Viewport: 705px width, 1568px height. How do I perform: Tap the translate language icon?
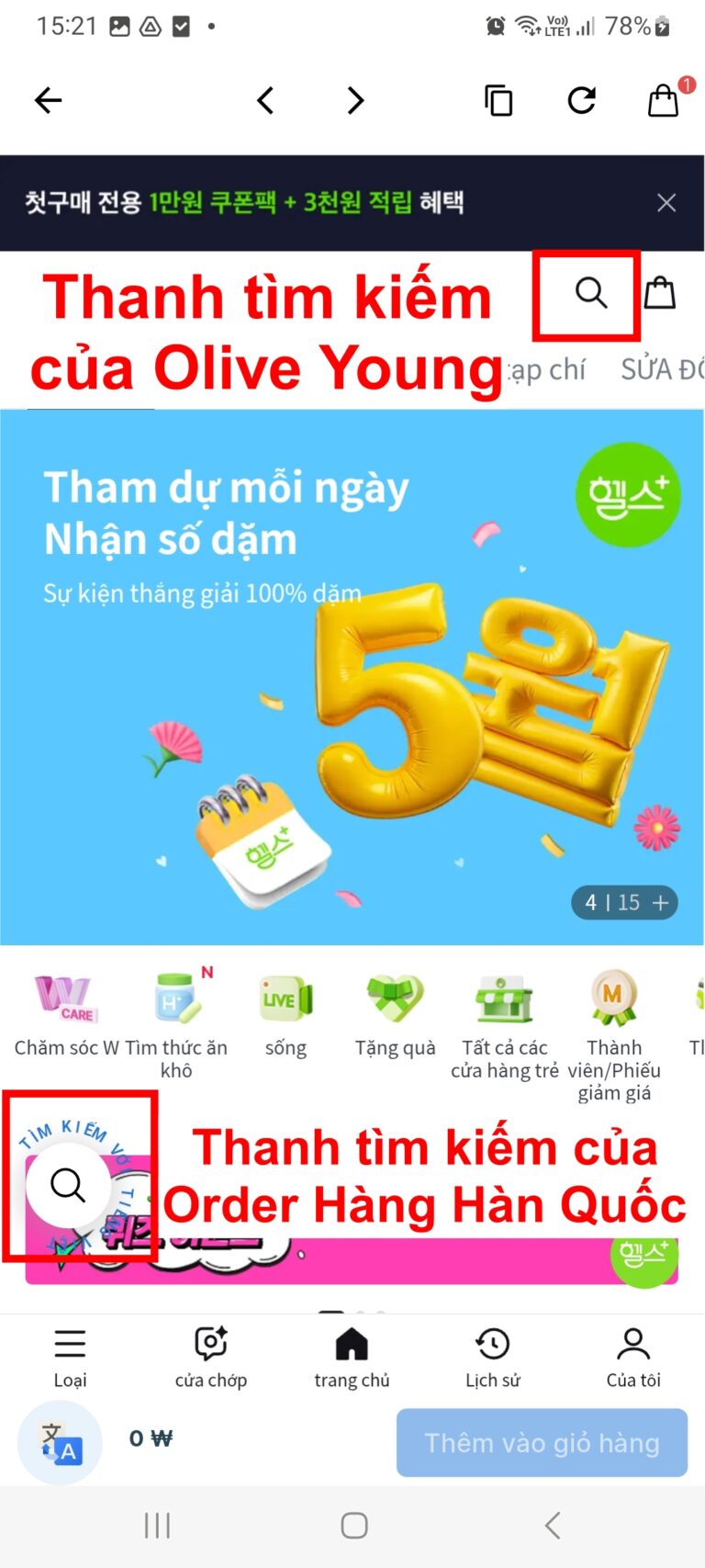tap(61, 1442)
